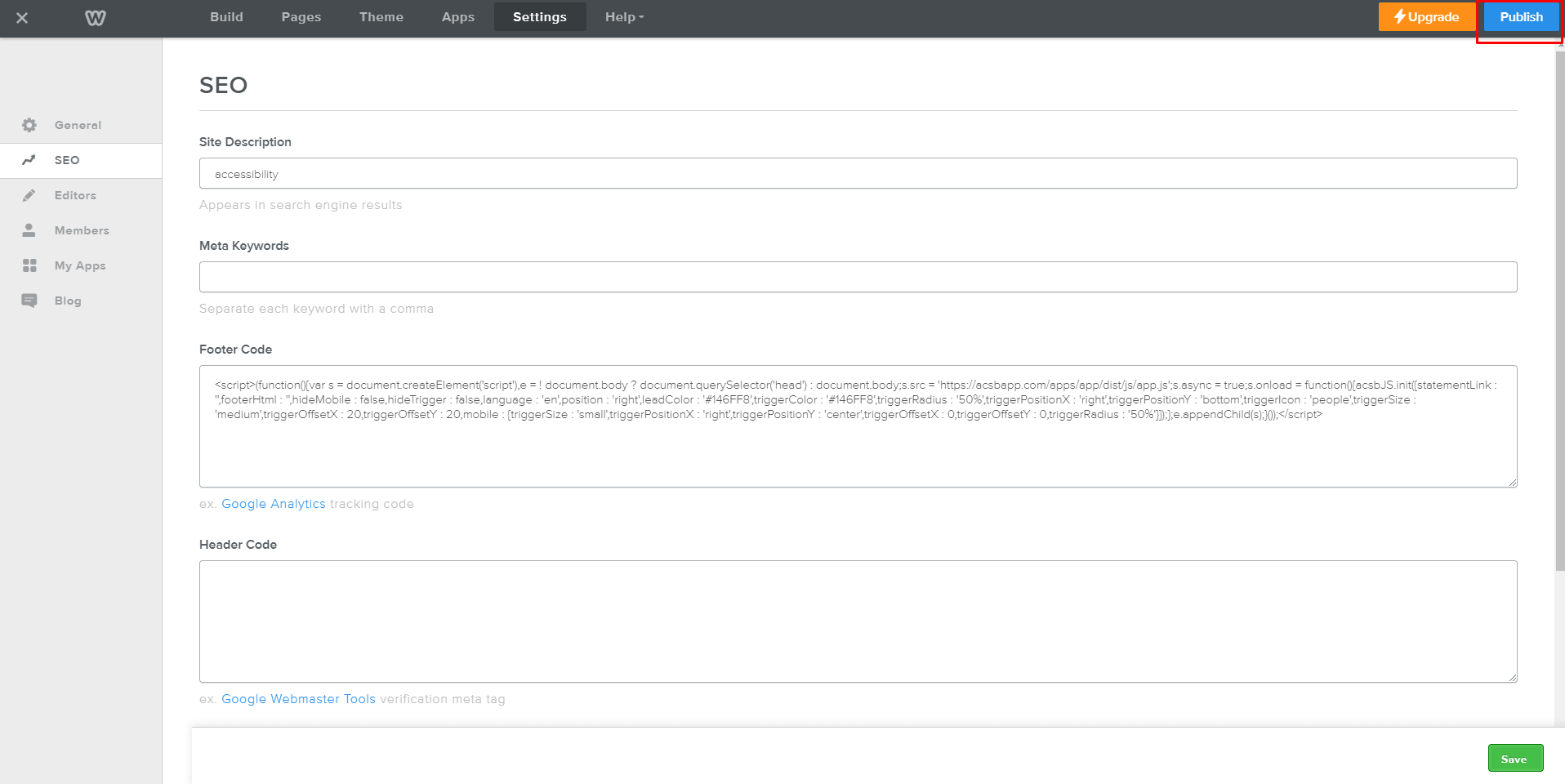Select the SEO chart icon in sidebar
This screenshot has width=1565, height=784.
(x=29, y=160)
